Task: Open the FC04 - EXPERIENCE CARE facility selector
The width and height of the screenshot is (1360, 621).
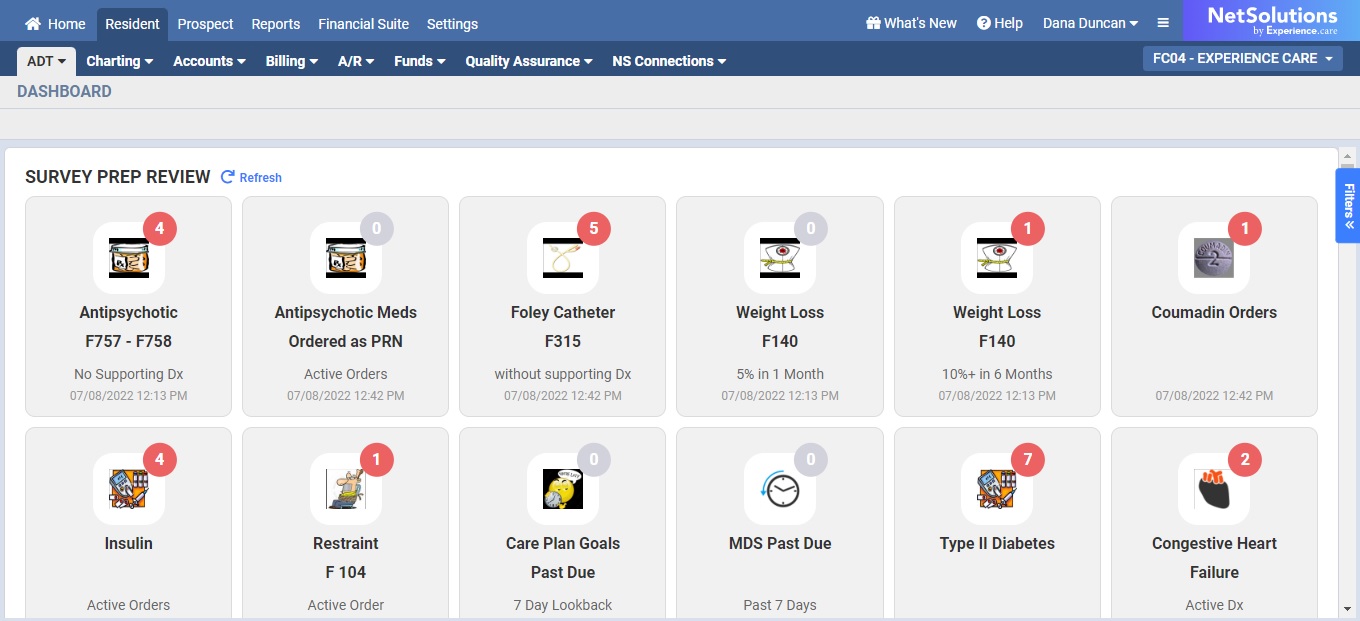Action: [x=1242, y=59]
